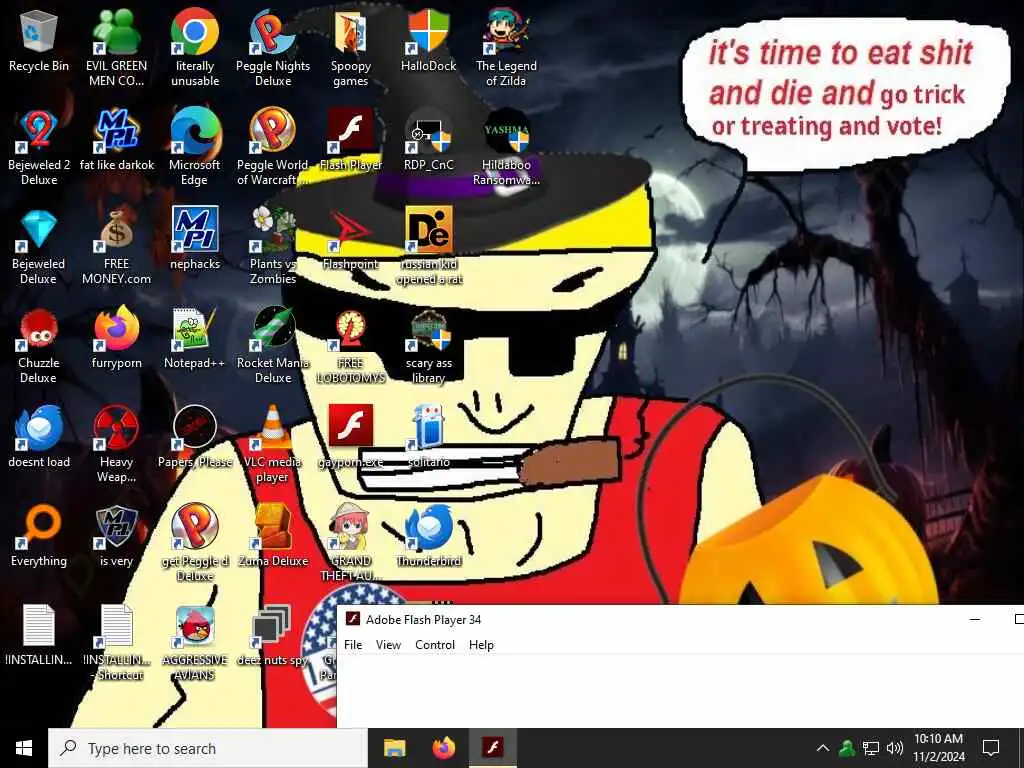Launch Heavy Weap... shortcut
This screenshot has height=768, width=1024.
116,444
